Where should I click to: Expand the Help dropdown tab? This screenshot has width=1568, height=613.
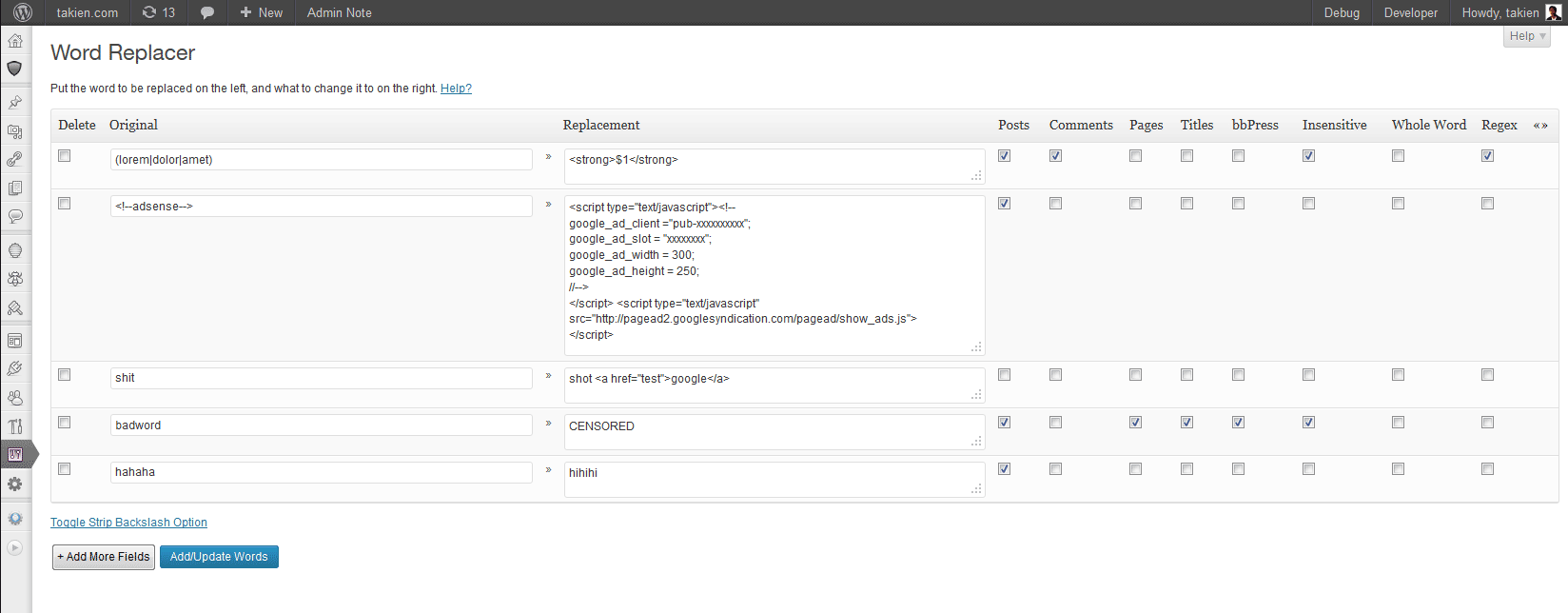tap(1527, 36)
